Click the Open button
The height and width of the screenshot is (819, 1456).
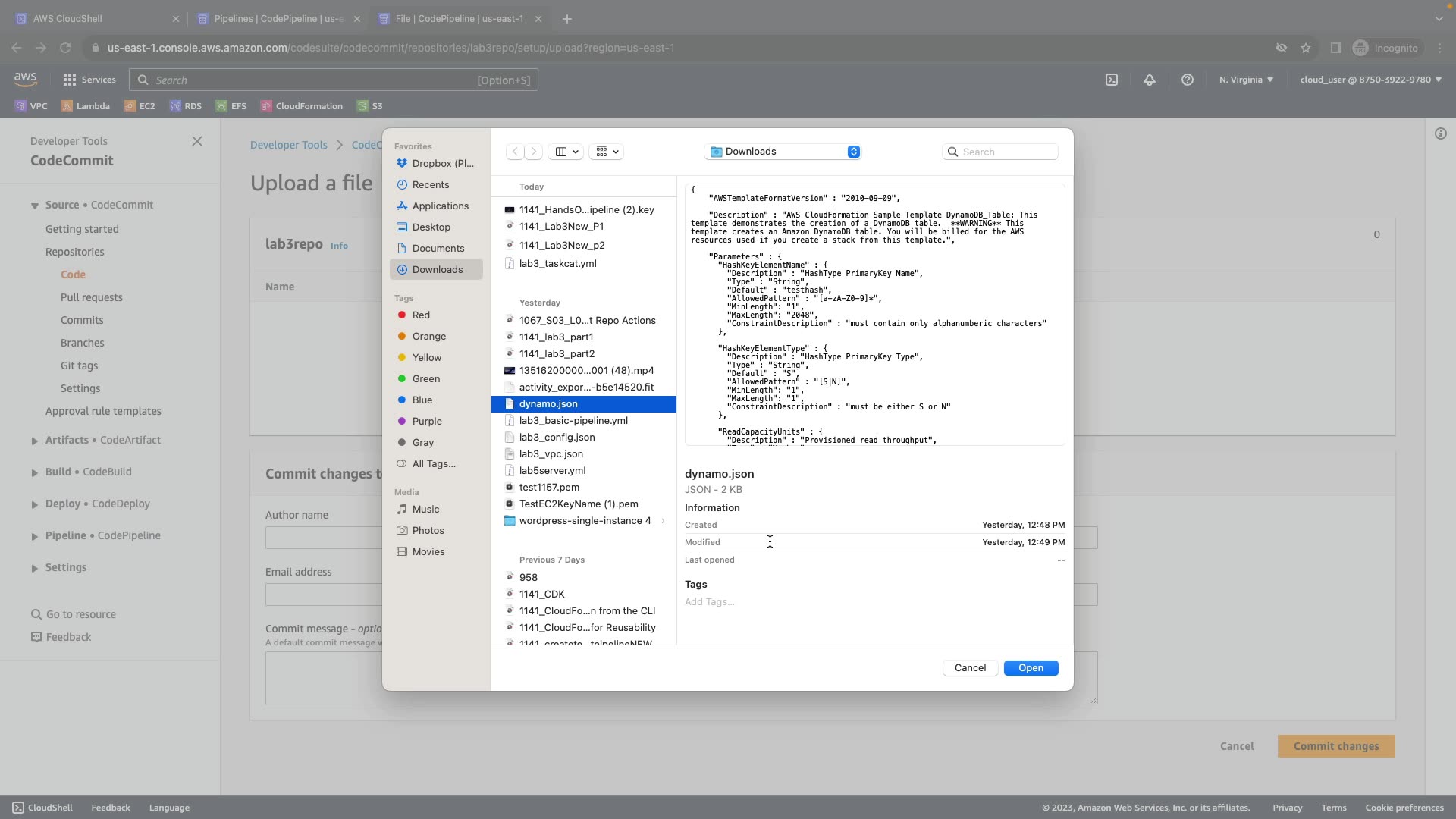pyautogui.click(x=1031, y=668)
